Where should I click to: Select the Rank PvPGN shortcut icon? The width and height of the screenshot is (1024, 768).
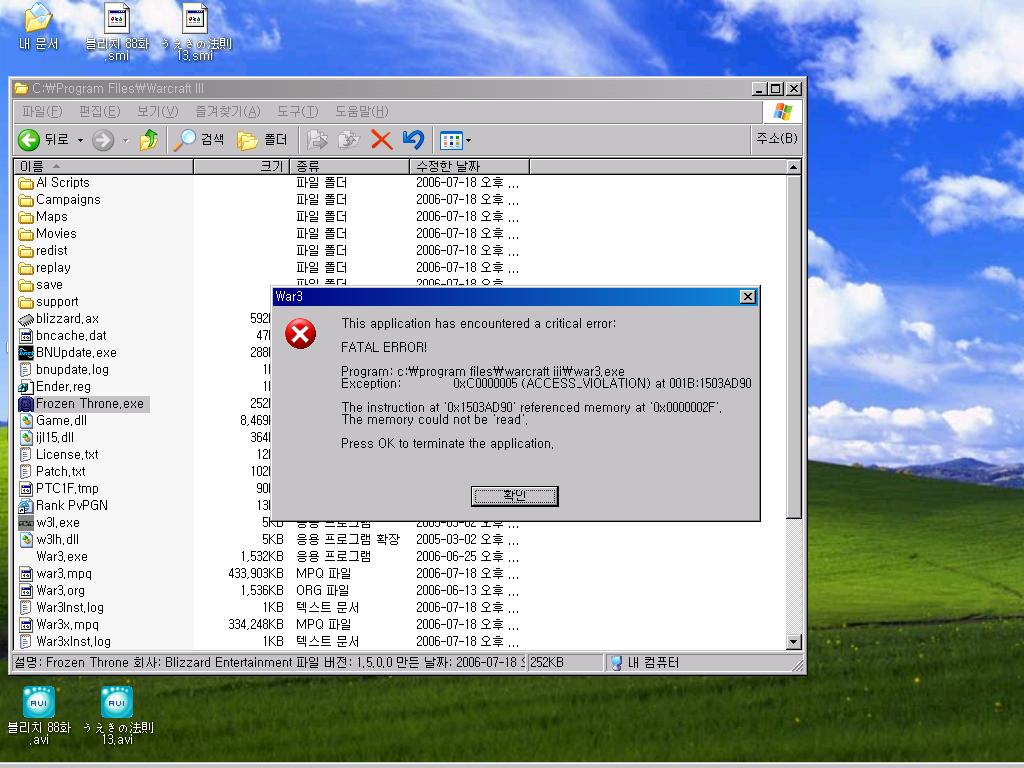point(25,506)
